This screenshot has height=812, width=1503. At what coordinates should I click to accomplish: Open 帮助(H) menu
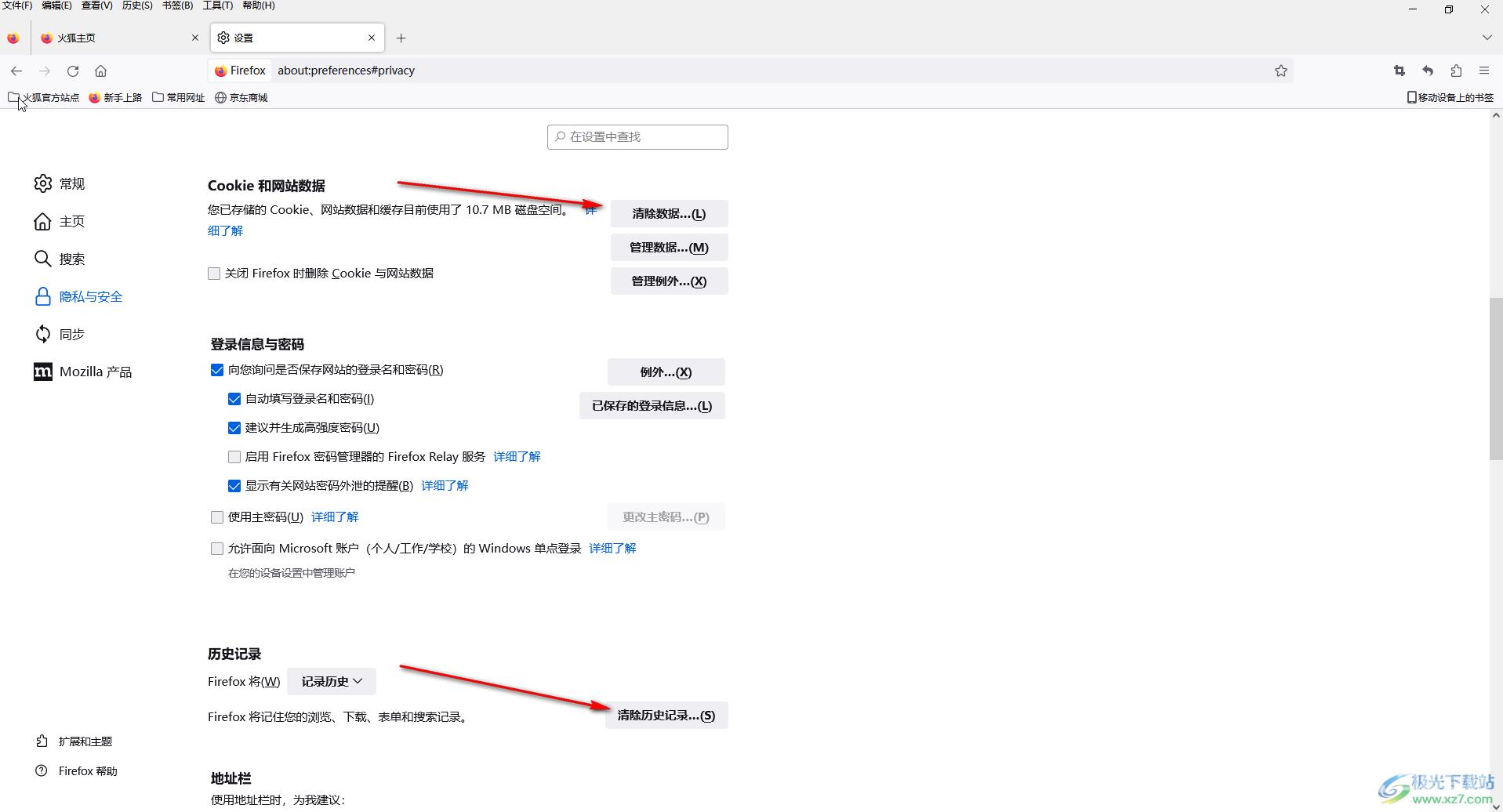coord(258,5)
